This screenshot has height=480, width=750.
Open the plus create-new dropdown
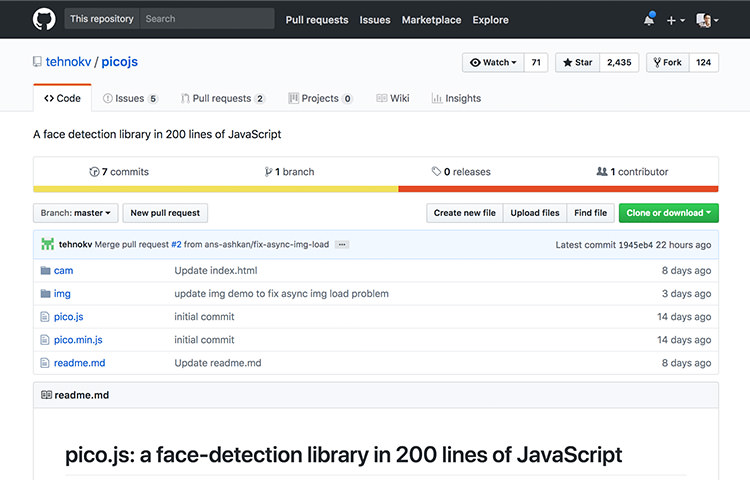click(x=676, y=20)
